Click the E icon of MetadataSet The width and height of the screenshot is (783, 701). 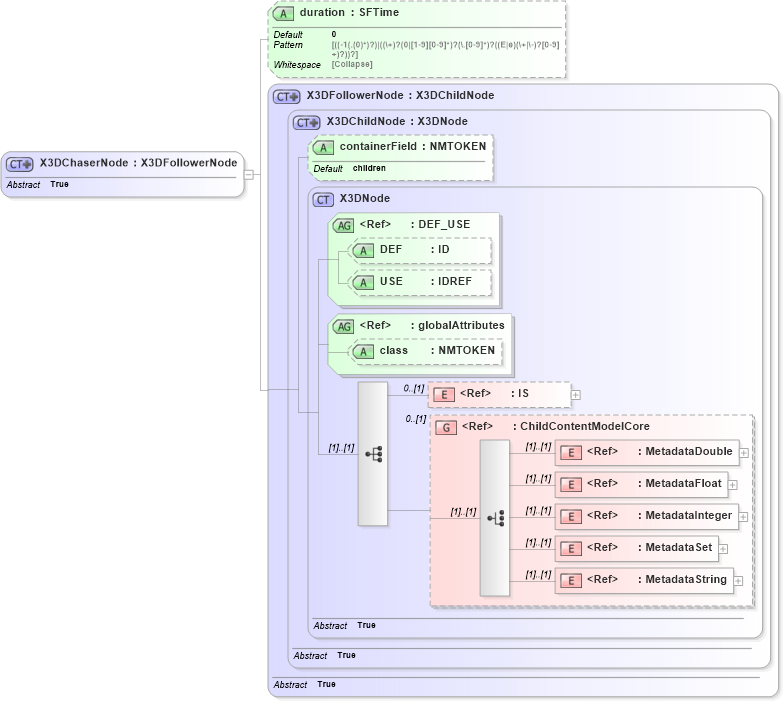pyautogui.click(x=571, y=549)
